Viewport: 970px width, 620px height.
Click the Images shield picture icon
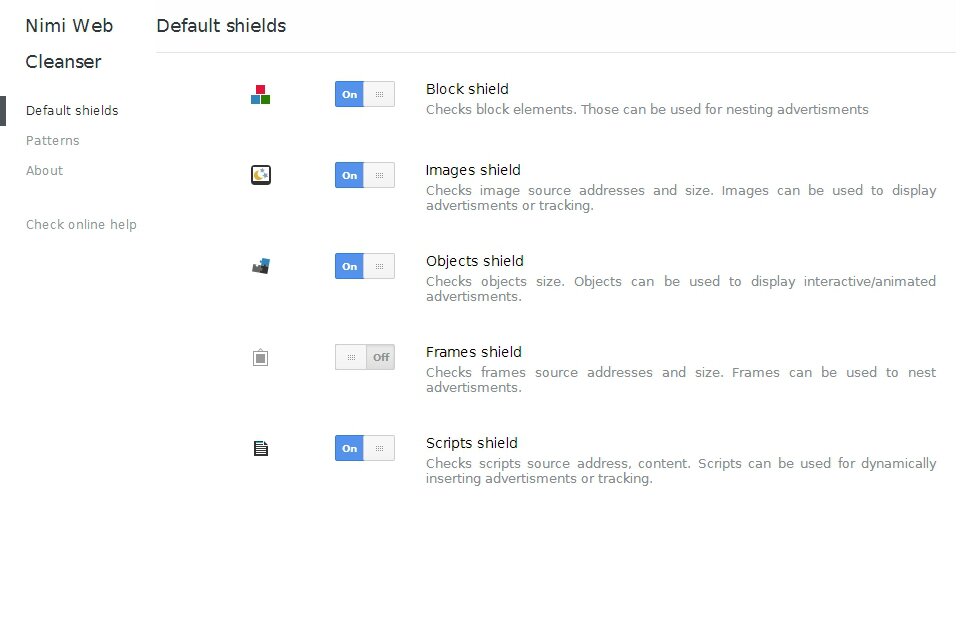coord(260,175)
